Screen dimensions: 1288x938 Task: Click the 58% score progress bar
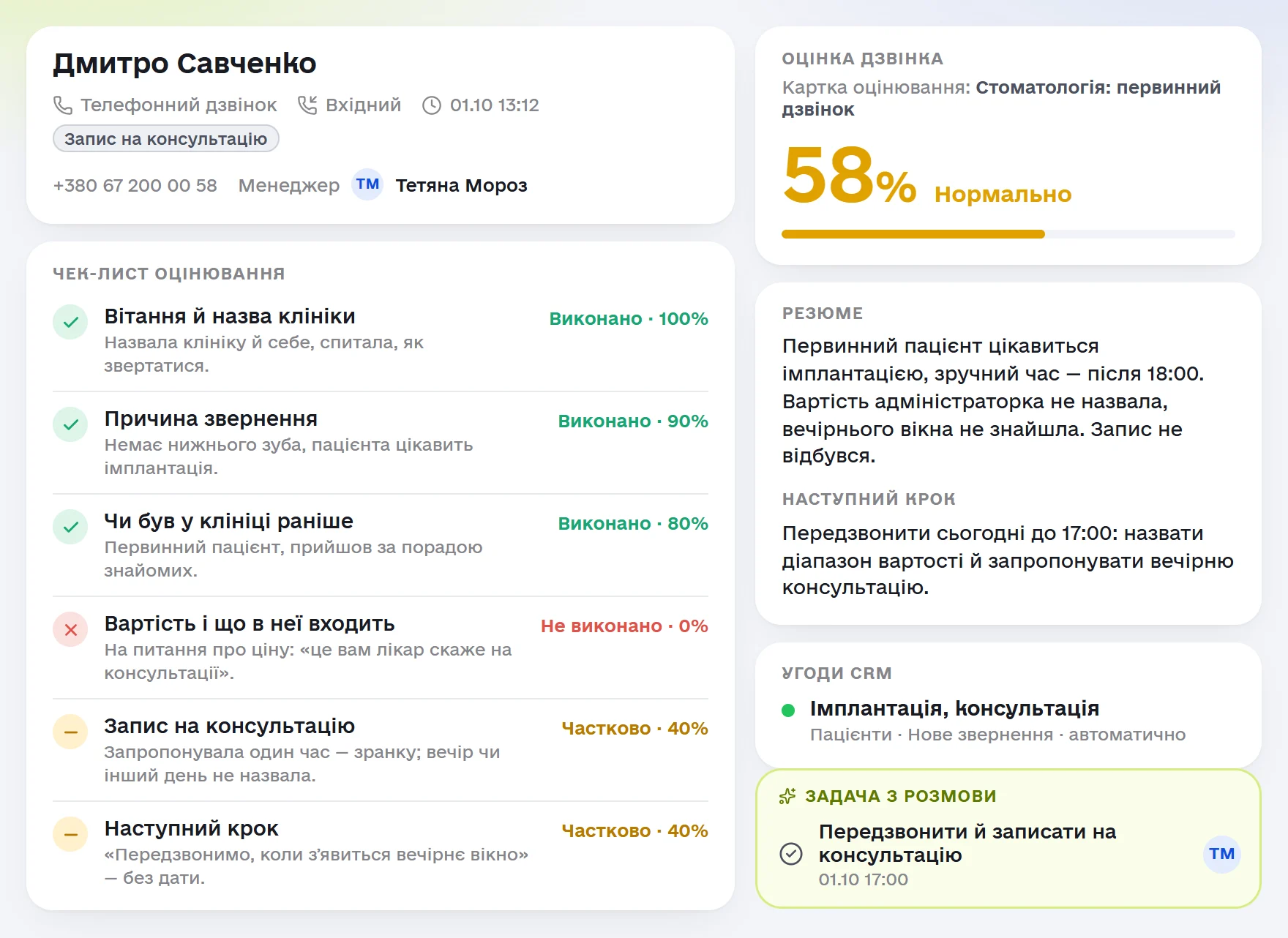1008,234
